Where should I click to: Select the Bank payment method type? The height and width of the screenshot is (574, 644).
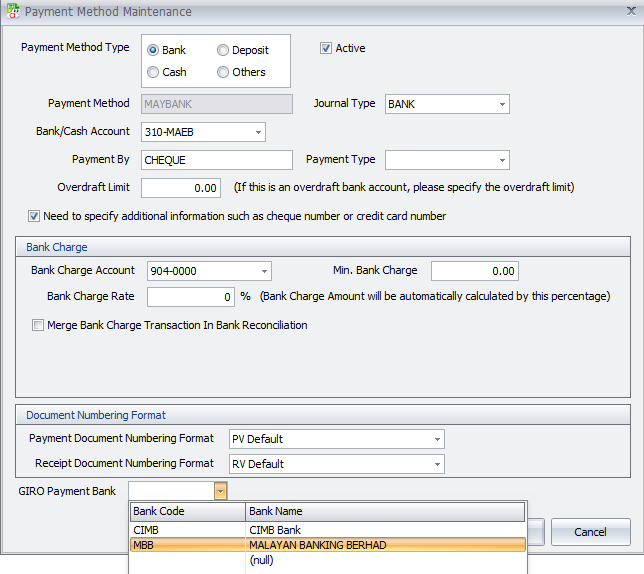coord(153,50)
